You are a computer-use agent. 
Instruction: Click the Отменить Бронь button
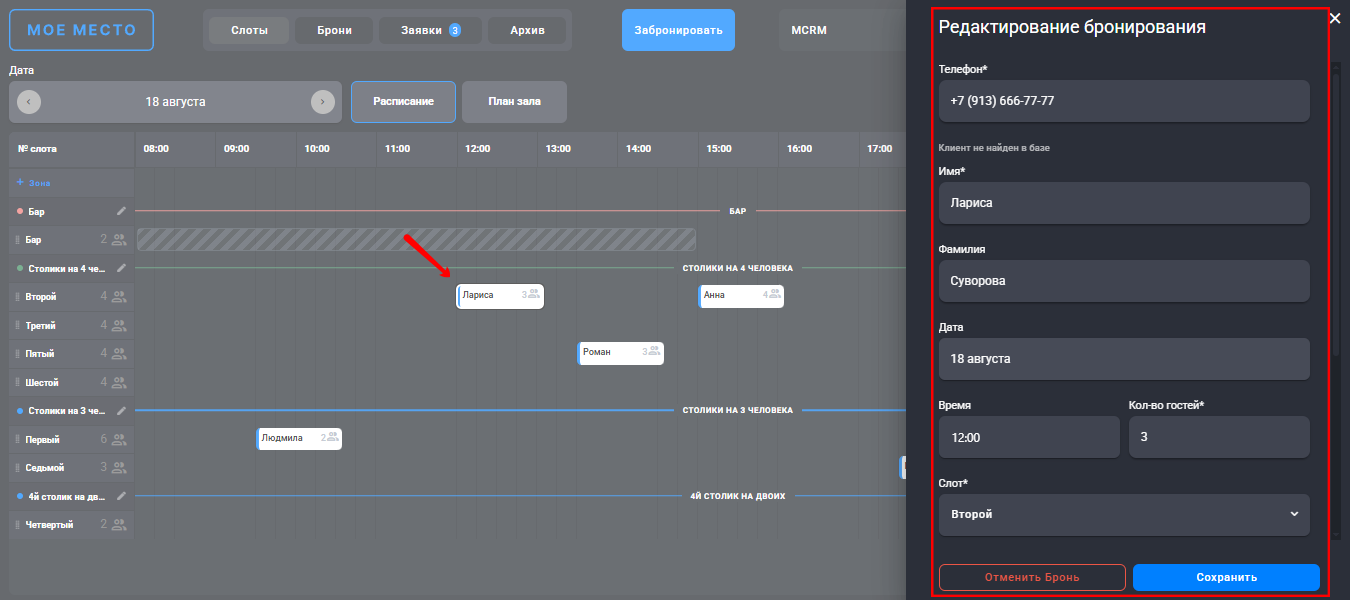pyautogui.click(x=1032, y=577)
